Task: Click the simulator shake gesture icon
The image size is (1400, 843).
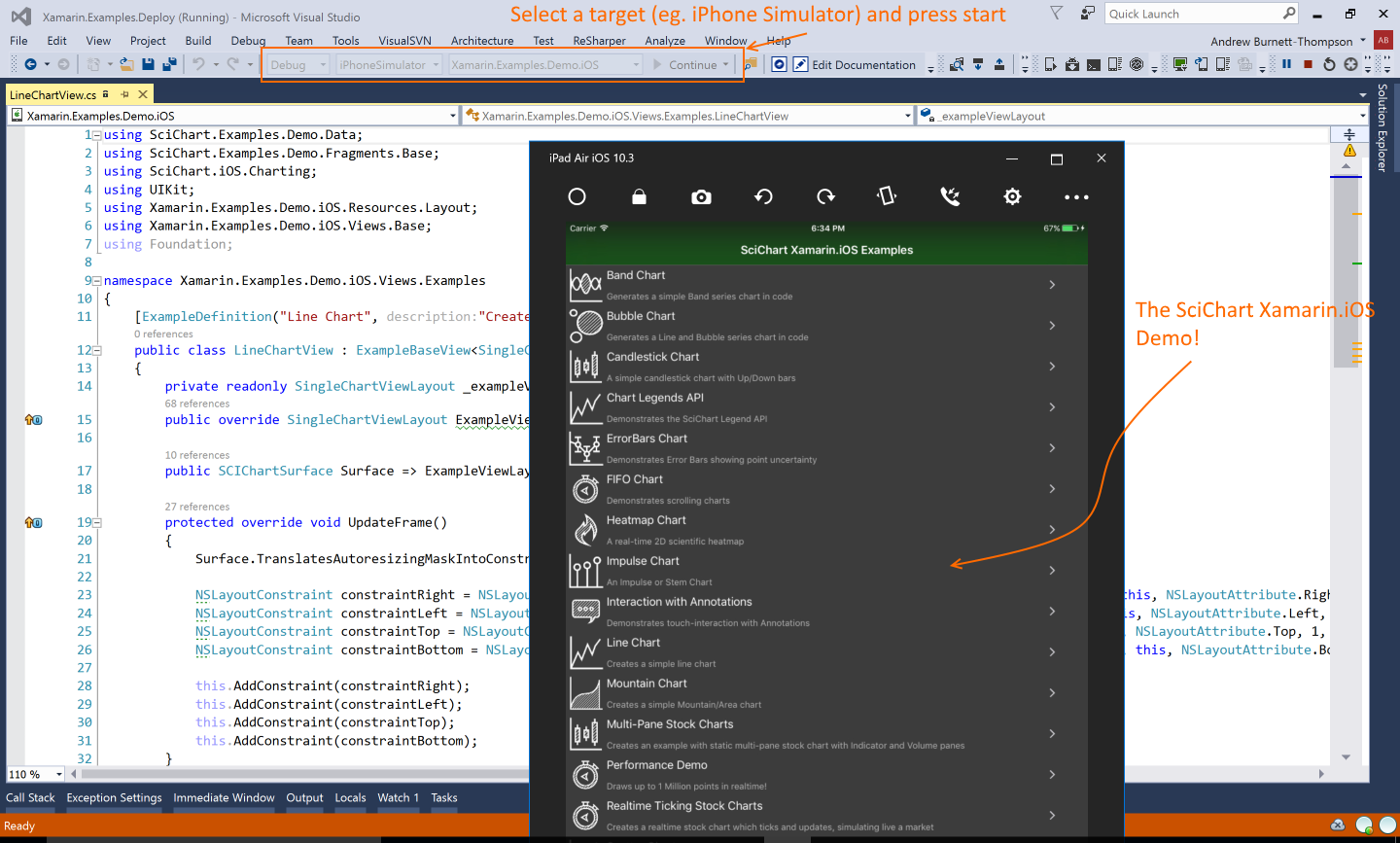Action: (x=887, y=196)
